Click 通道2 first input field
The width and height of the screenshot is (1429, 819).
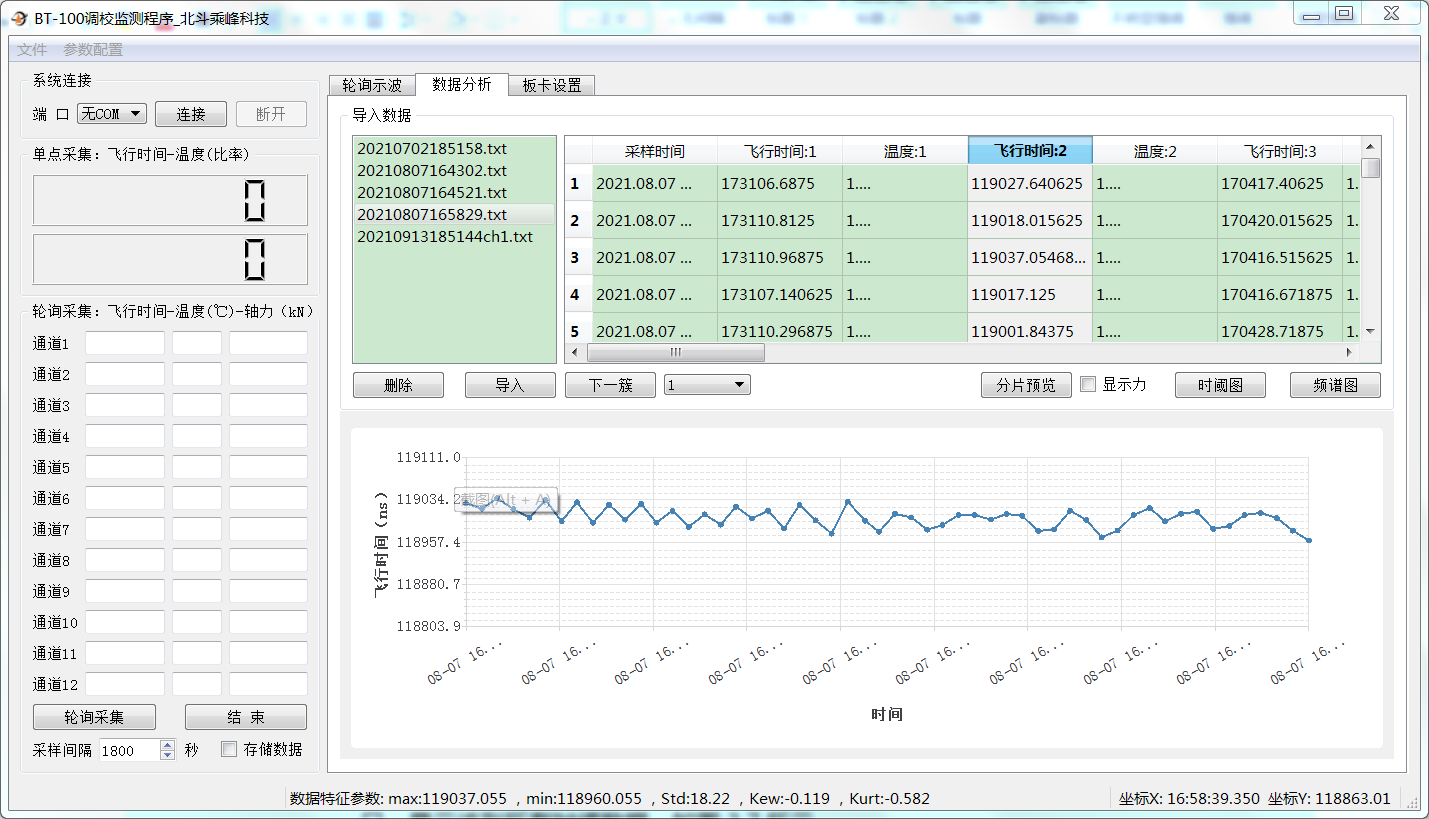(125, 375)
